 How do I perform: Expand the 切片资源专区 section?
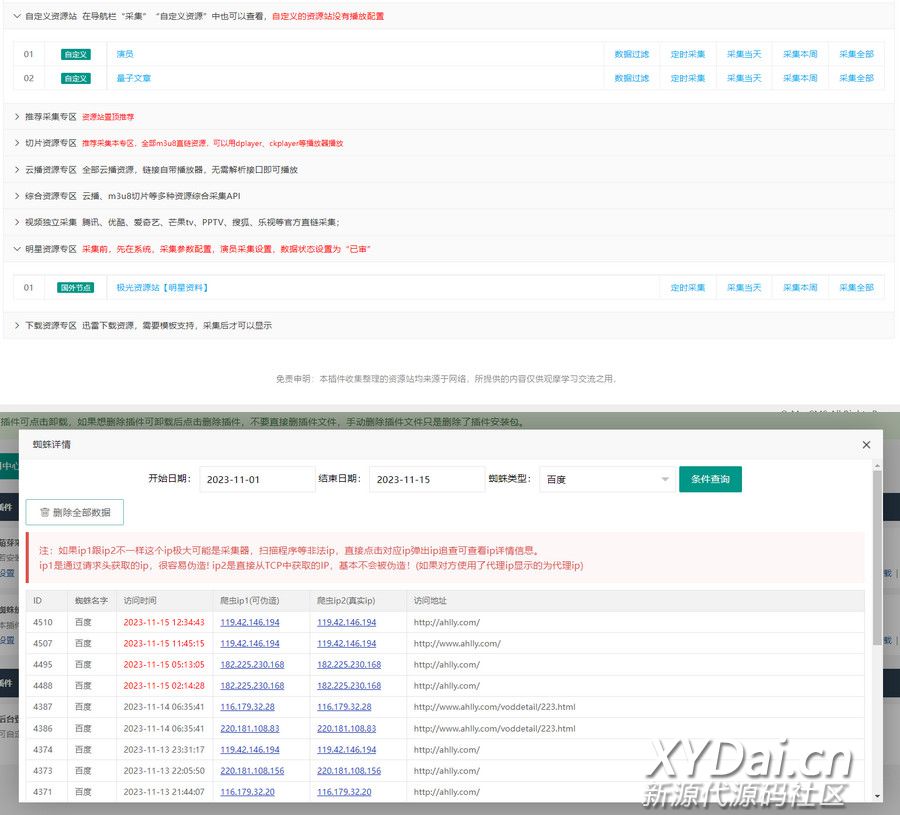coord(17,143)
